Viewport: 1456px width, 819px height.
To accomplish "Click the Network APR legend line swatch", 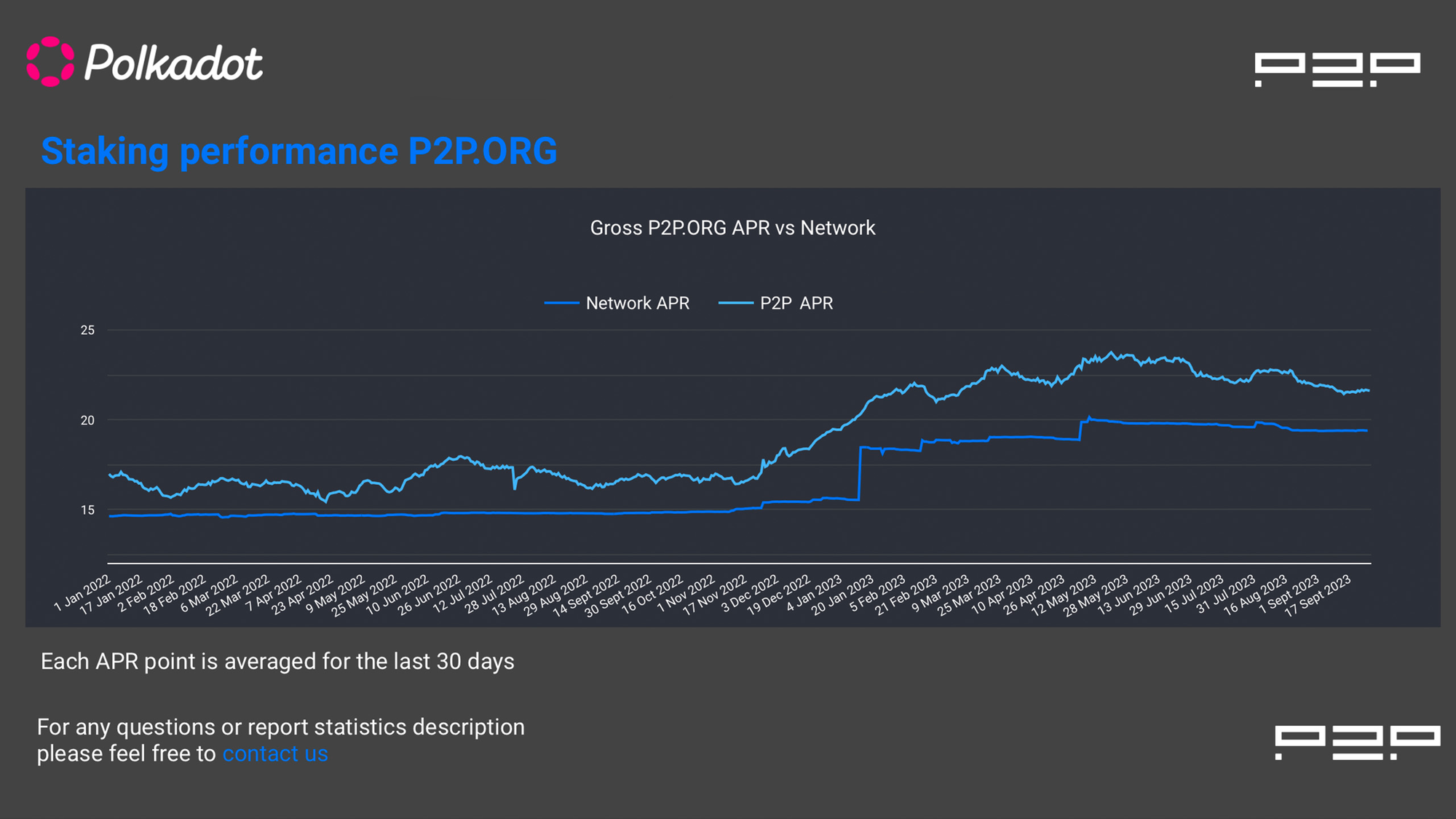I will 561,303.
